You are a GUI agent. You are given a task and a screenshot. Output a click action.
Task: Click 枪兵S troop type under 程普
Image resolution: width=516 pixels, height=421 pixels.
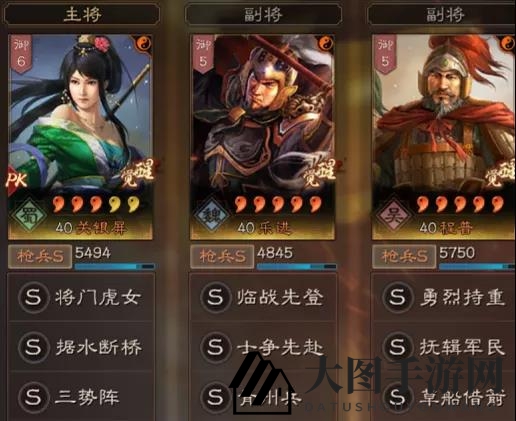pyautogui.click(x=404, y=256)
